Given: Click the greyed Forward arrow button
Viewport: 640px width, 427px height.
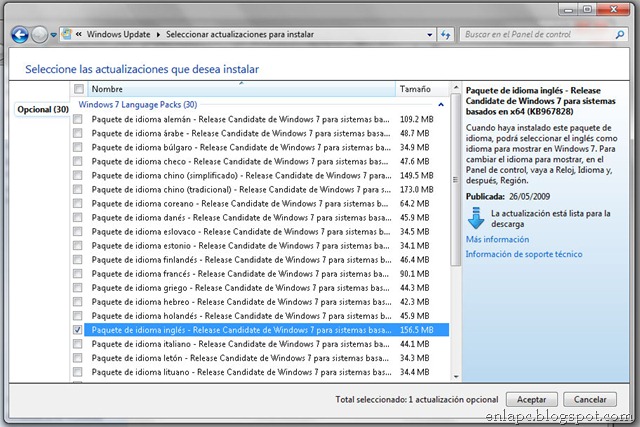Looking at the screenshot, I should (x=40, y=35).
